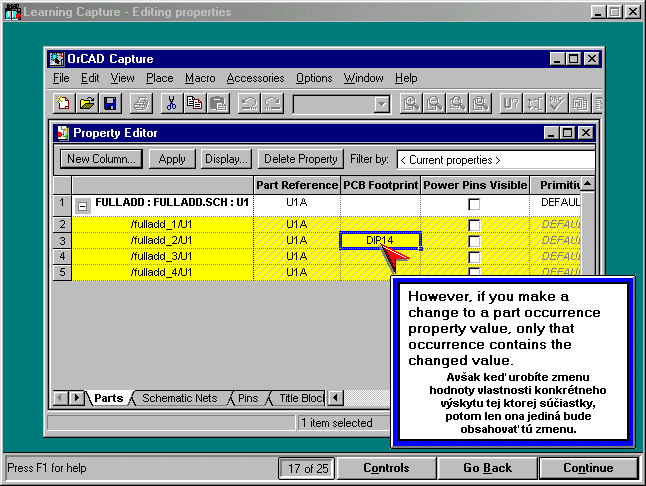Toggle Power Pins Visible checkbox in row 1
This screenshot has height=486, width=646.
(474, 204)
